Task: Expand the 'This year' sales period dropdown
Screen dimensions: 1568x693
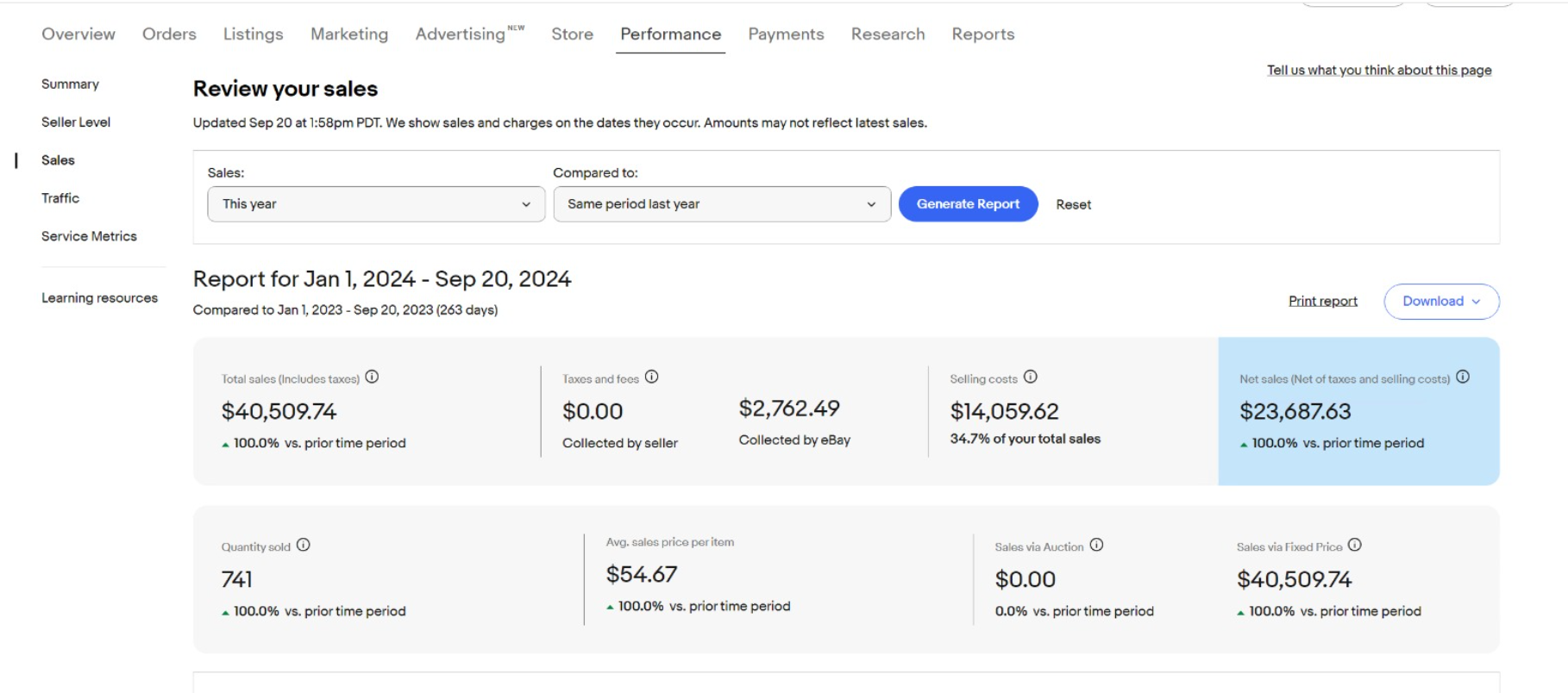Action: point(376,204)
